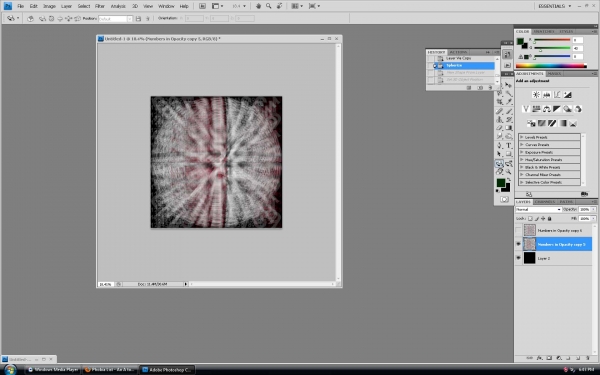Switch to the Channels tab
The height and width of the screenshot is (375, 600).
545,202
